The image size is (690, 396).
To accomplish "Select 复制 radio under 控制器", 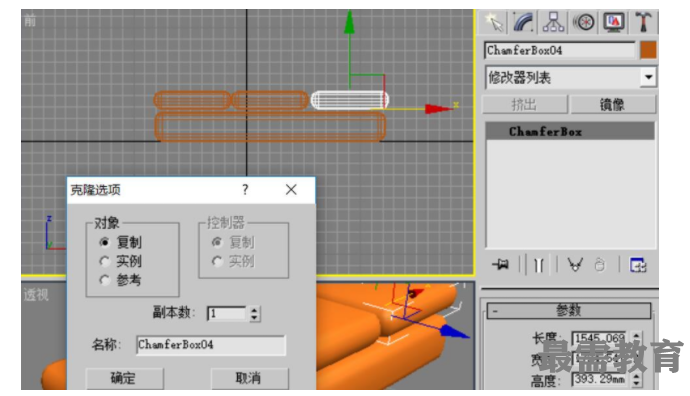I will [217, 242].
